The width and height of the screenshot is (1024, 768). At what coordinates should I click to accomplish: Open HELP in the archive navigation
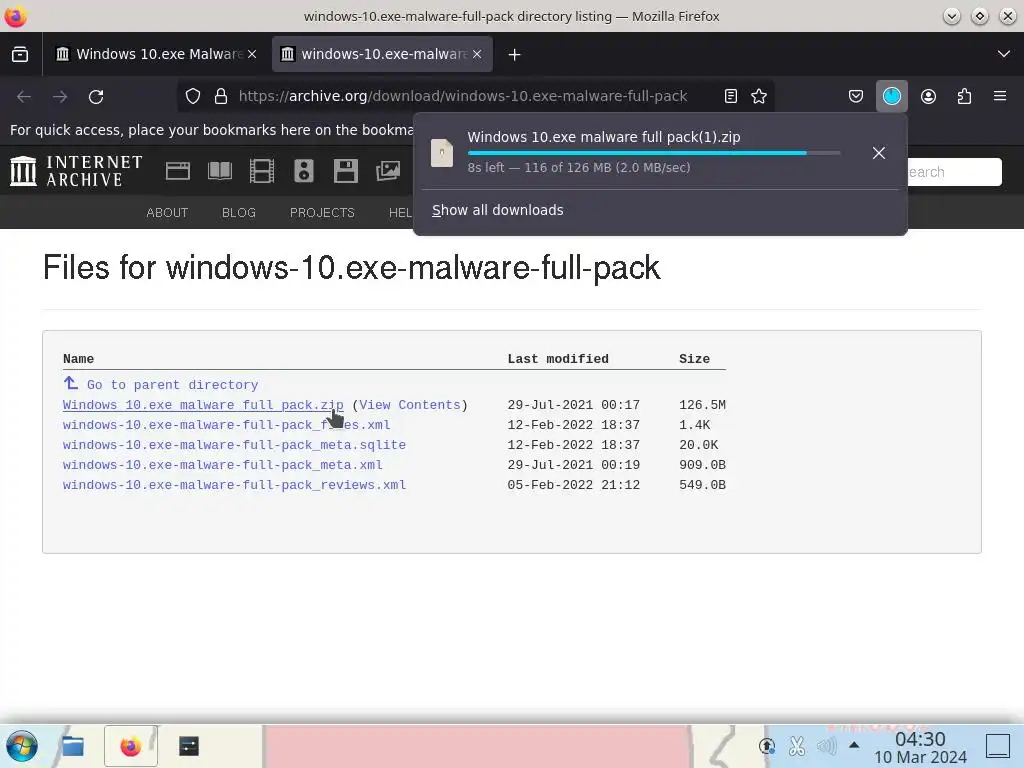pyautogui.click(x=400, y=213)
